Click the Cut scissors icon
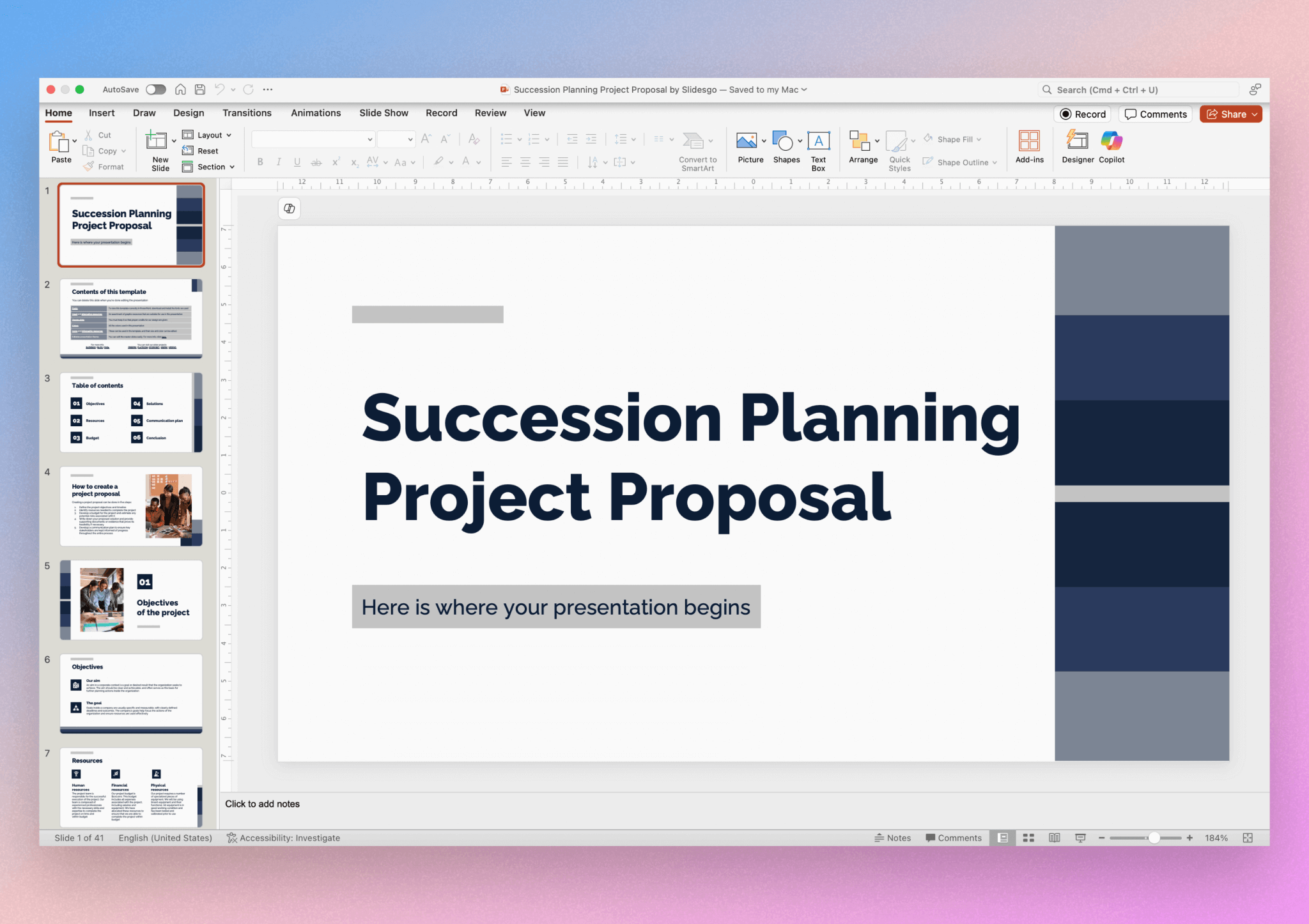1309x924 pixels. (x=89, y=135)
